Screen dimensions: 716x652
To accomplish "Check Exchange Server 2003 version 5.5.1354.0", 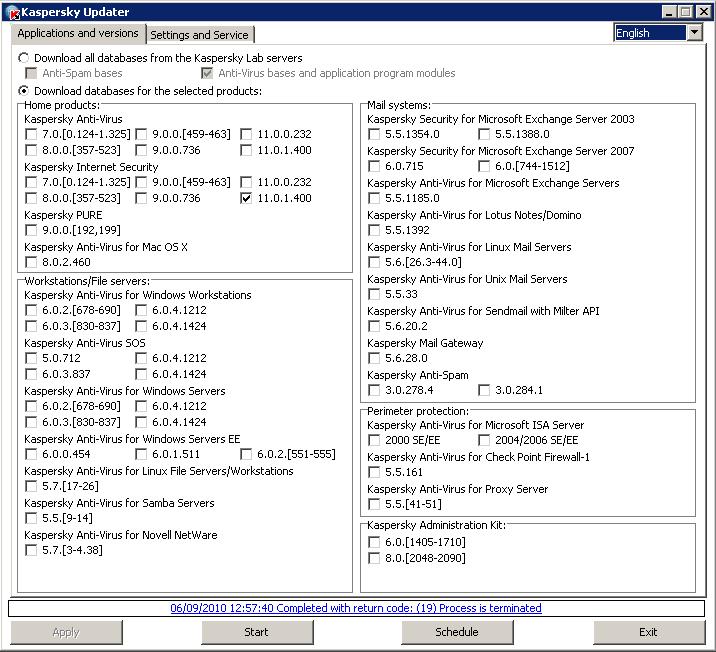I will pyautogui.click(x=374, y=134).
